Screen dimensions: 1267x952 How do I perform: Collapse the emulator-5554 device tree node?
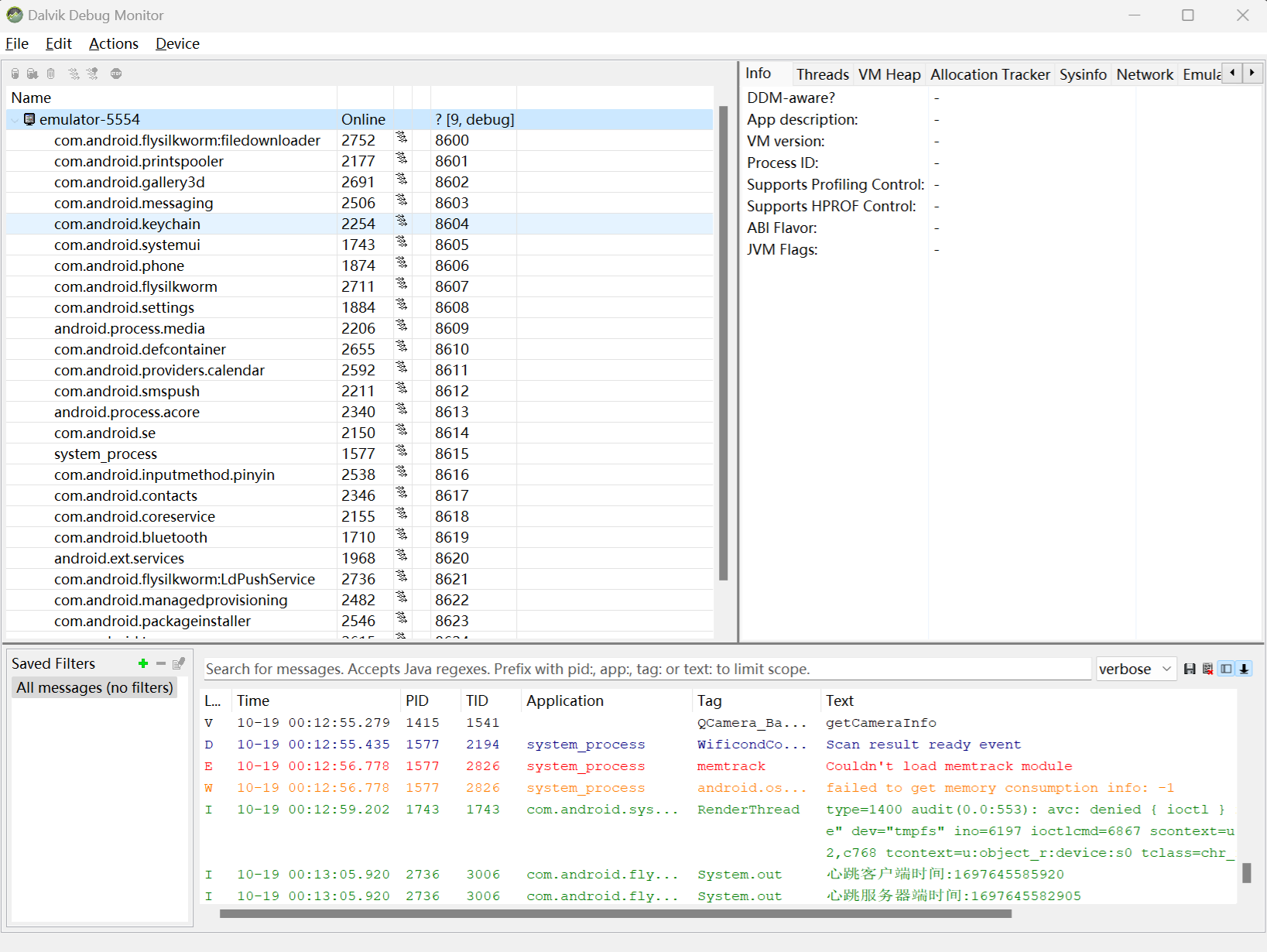coord(15,120)
